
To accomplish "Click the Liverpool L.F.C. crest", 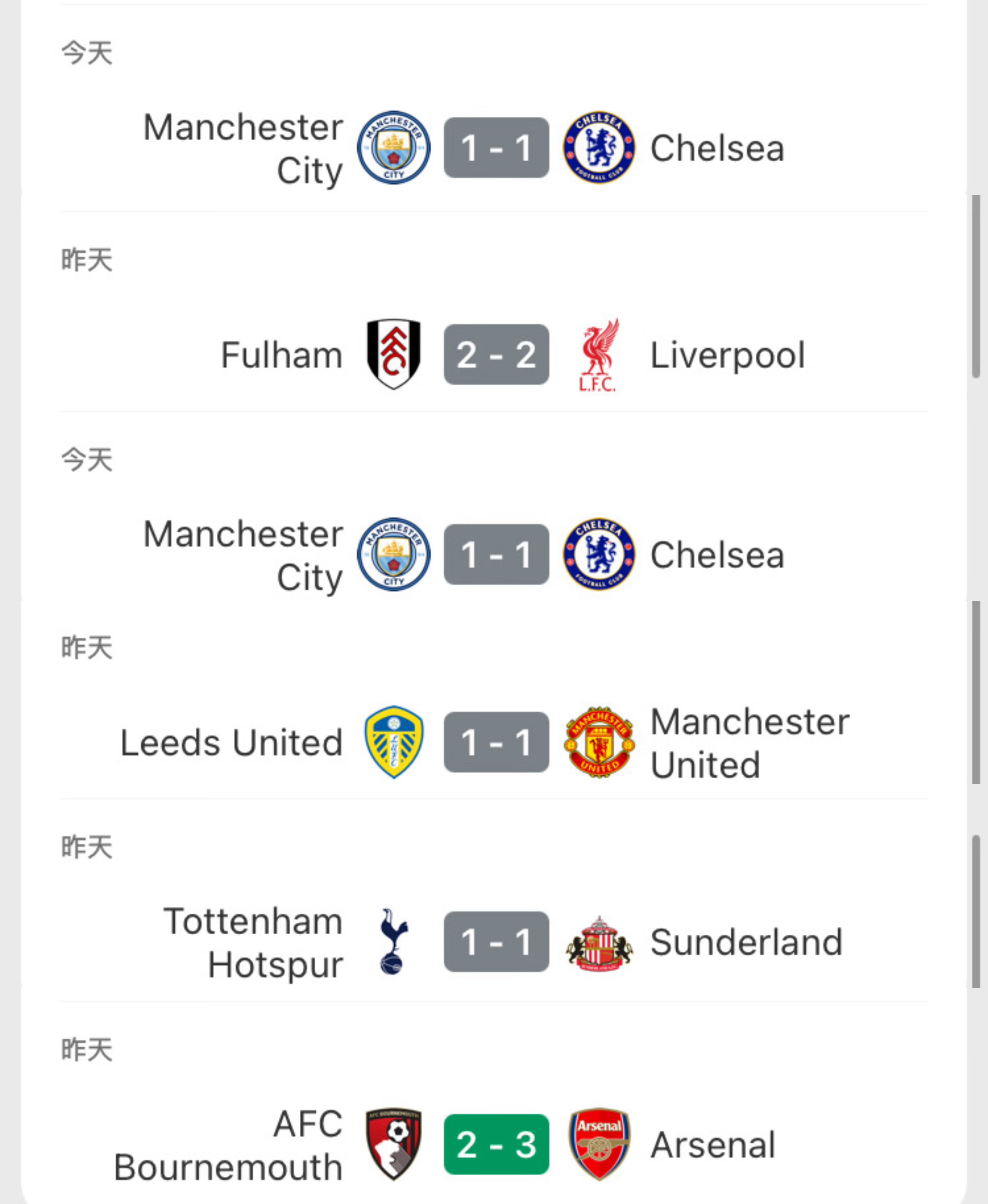I will coord(598,354).
